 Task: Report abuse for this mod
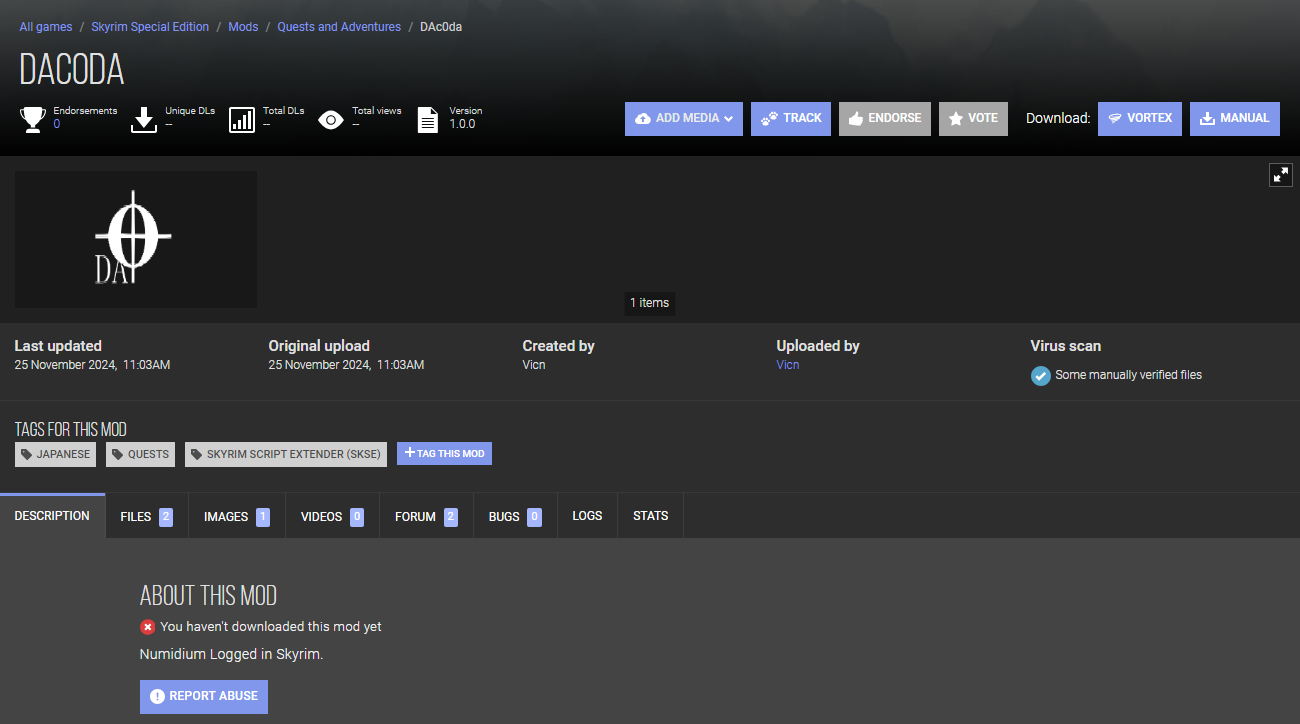click(204, 696)
